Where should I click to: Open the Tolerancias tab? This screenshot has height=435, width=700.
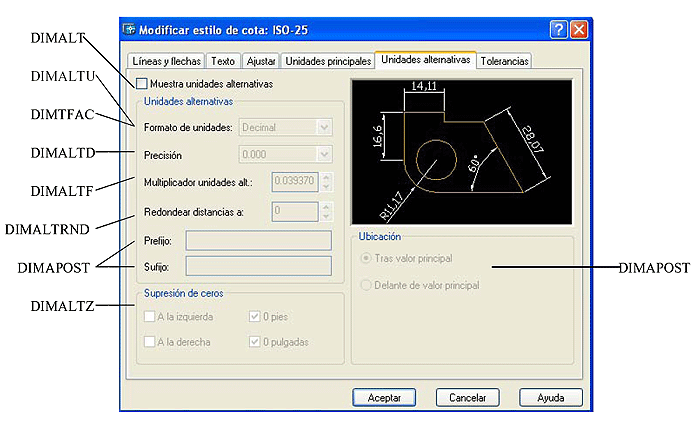(x=504, y=61)
